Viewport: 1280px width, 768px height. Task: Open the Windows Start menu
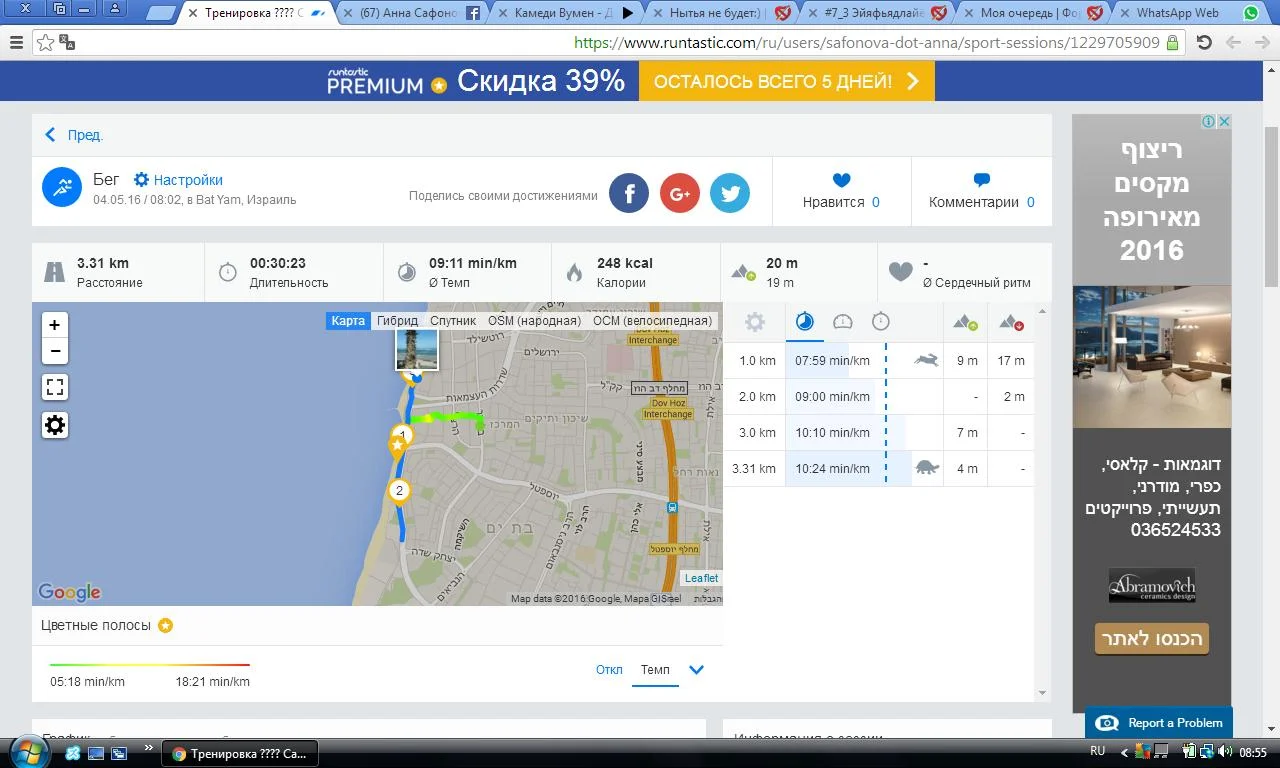[x=27, y=751]
